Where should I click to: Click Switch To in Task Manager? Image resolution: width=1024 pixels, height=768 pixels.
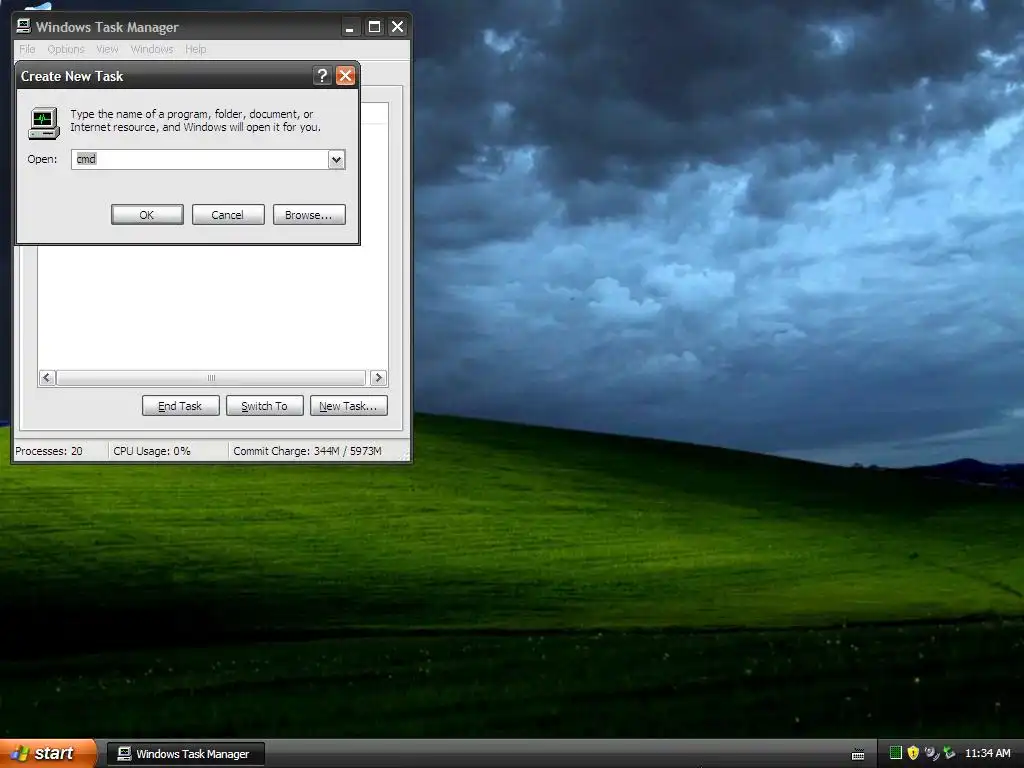click(264, 406)
